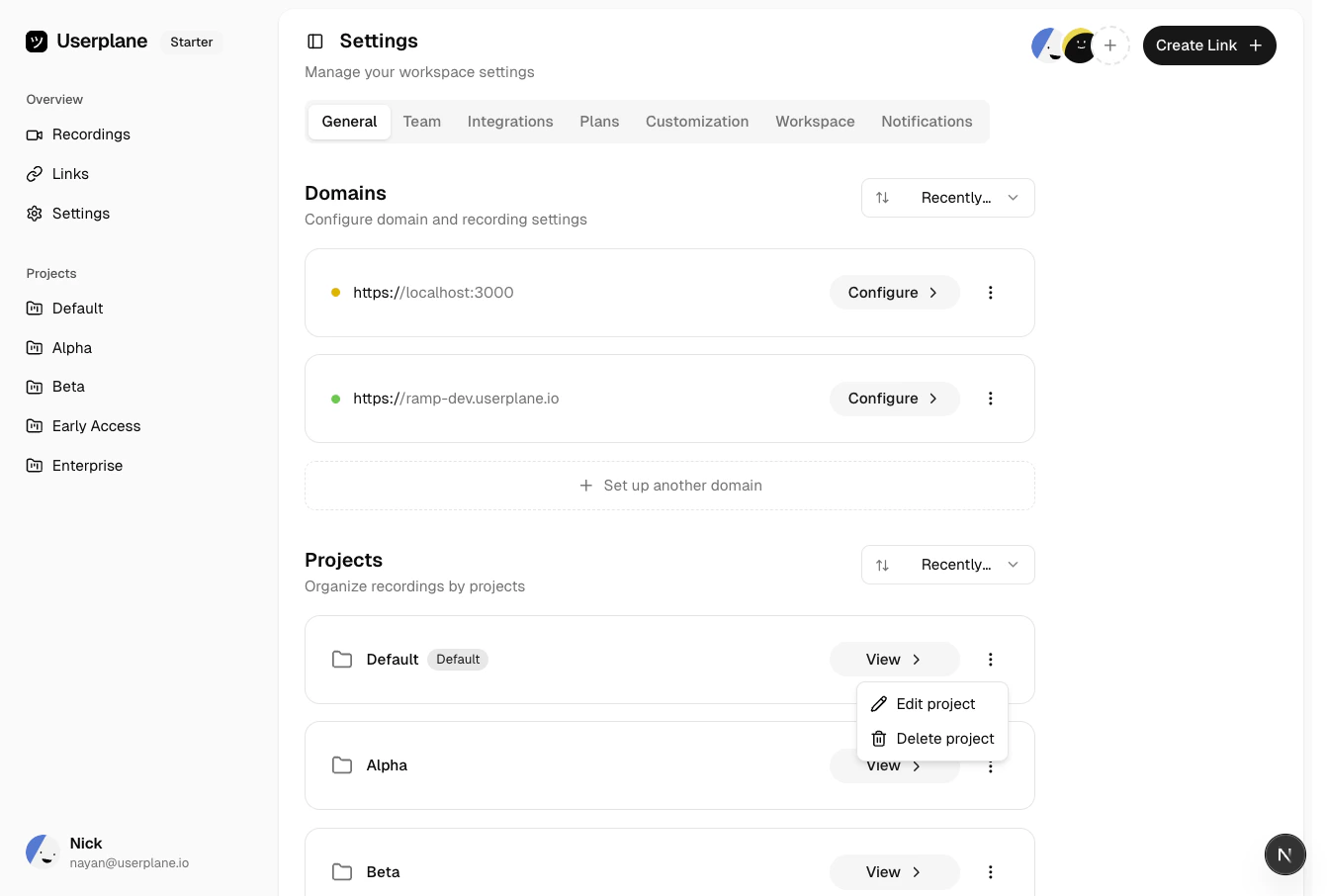Toggle the sidebar panel icon beside Settings
Image resolution: width=1327 pixels, height=896 pixels.
coord(315,42)
